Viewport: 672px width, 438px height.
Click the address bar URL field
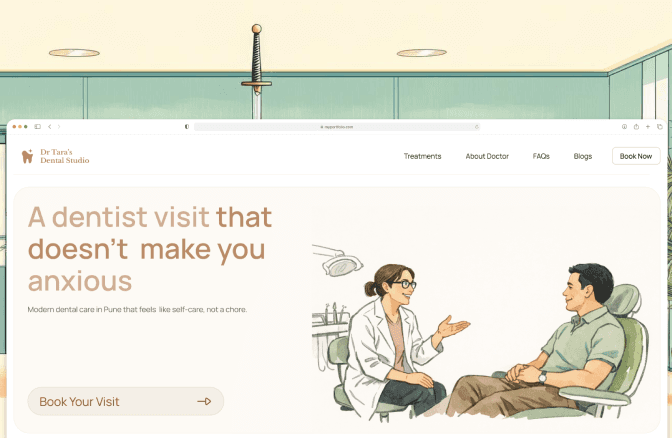point(337,127)
